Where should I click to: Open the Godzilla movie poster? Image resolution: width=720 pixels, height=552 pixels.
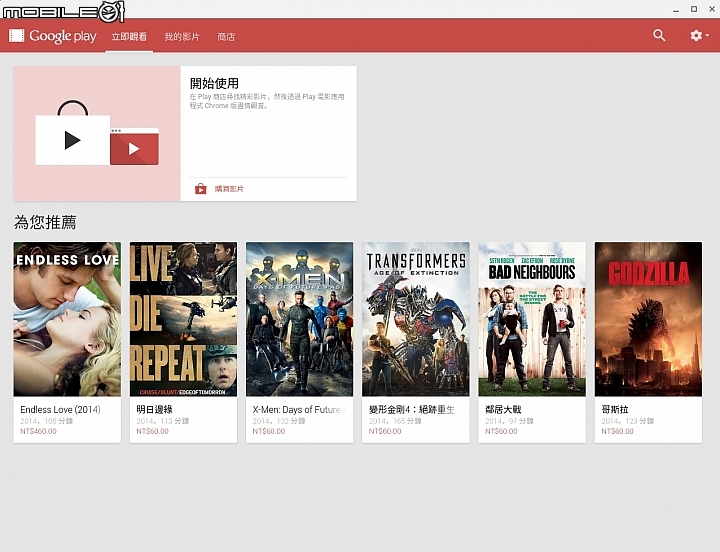648,319
